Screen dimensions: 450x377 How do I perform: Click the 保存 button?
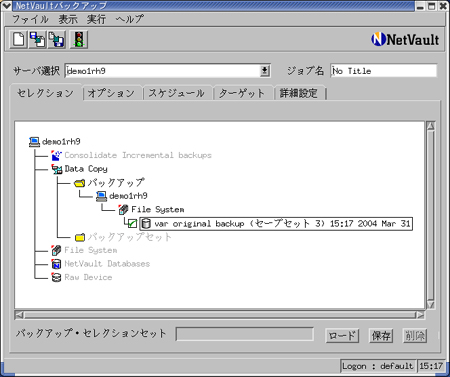[x=381, y=336]
